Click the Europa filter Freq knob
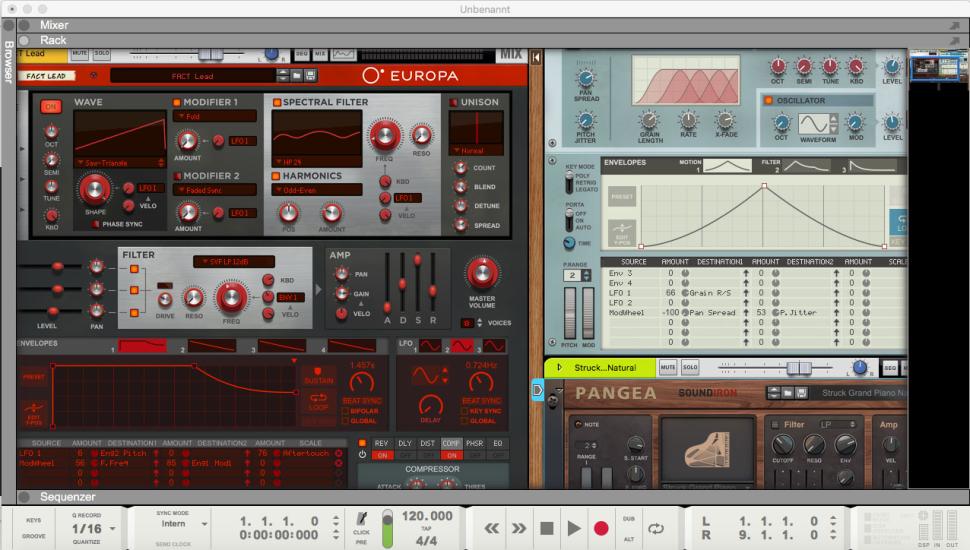Screen dimensions: 970x550 231,297
